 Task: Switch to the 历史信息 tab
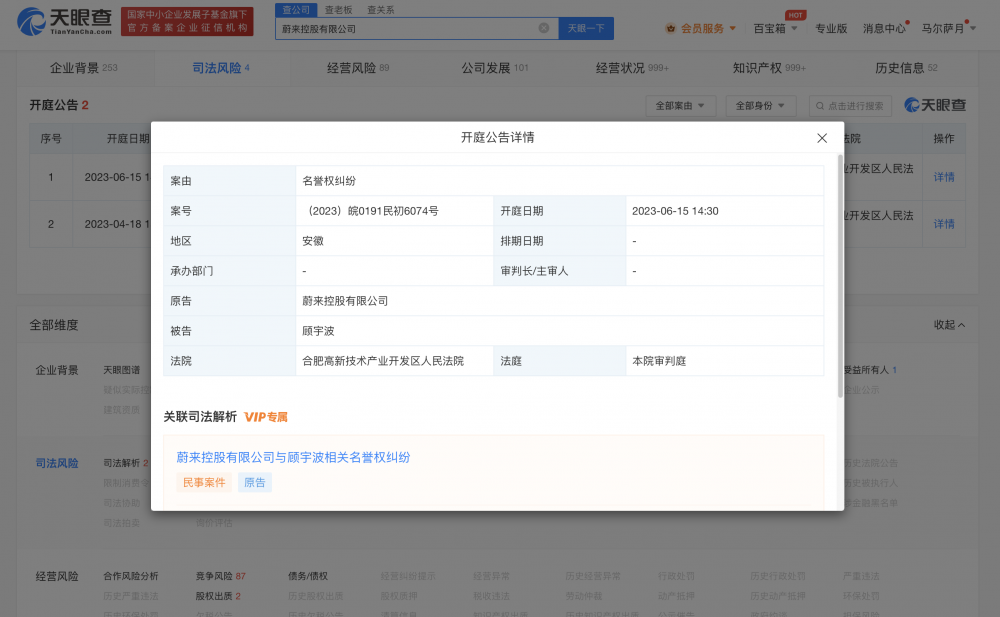tap(906, 68)
